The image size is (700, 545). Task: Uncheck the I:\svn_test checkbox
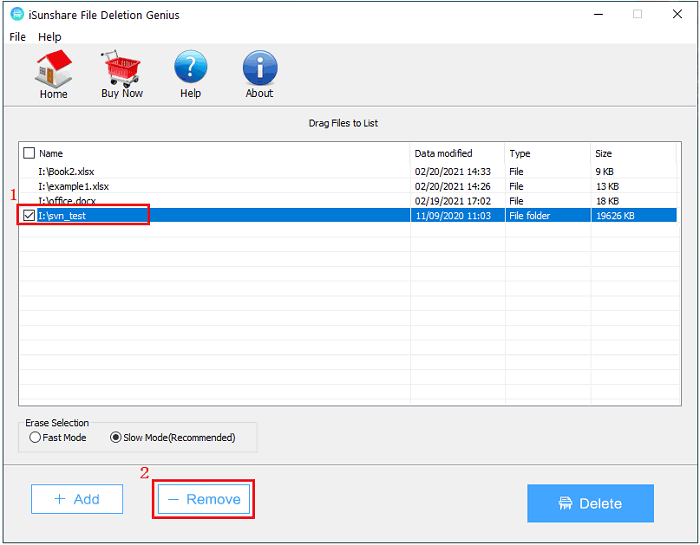coord(29,216)
